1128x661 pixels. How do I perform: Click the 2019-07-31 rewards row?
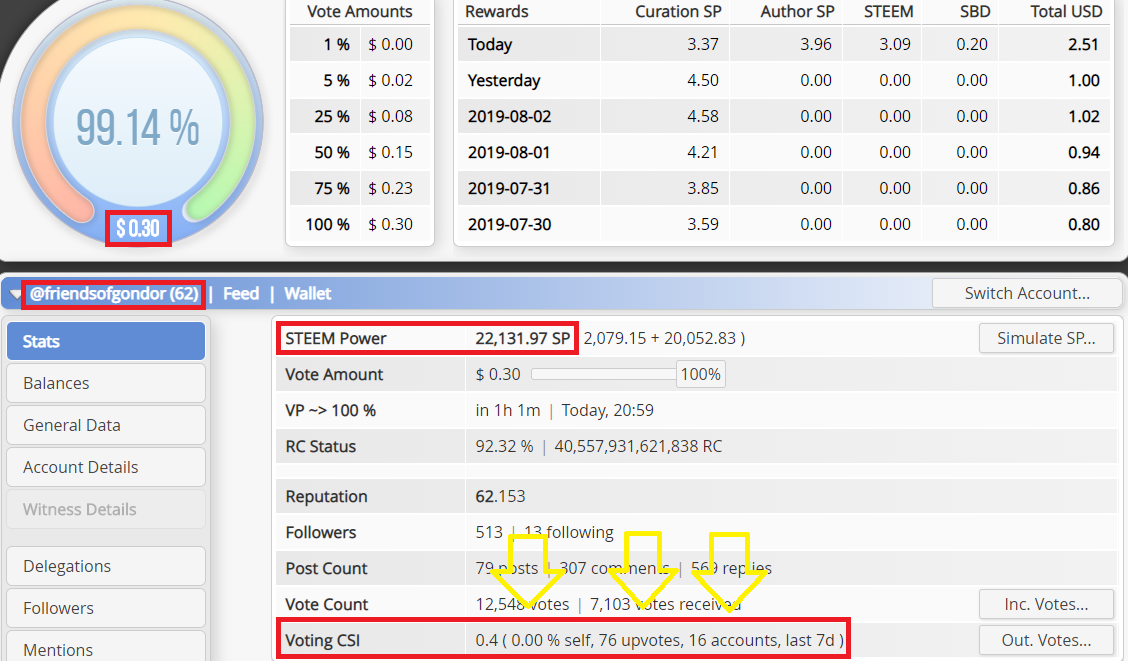point(783,188)
